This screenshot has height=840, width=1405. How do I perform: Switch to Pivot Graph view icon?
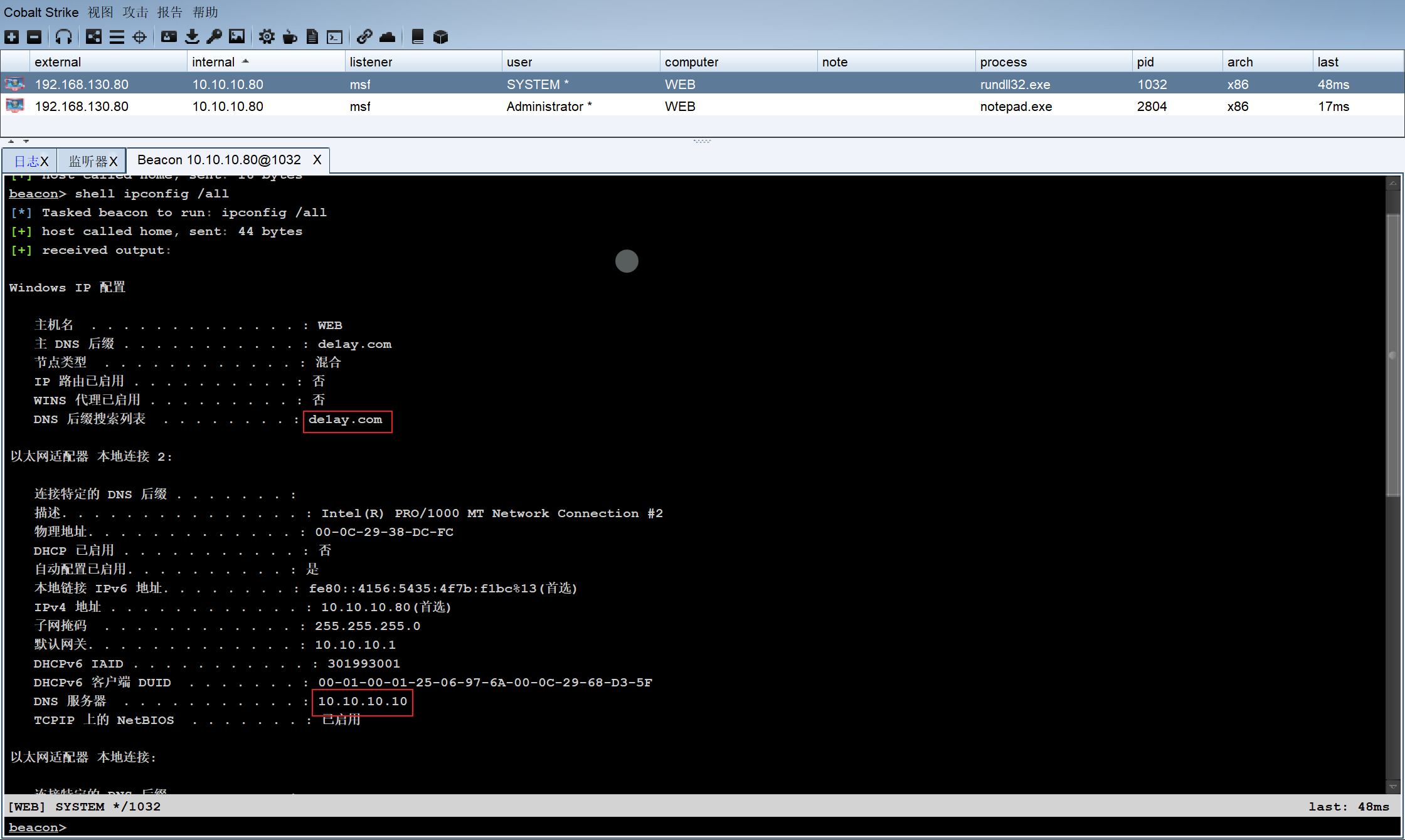(93, 37)
